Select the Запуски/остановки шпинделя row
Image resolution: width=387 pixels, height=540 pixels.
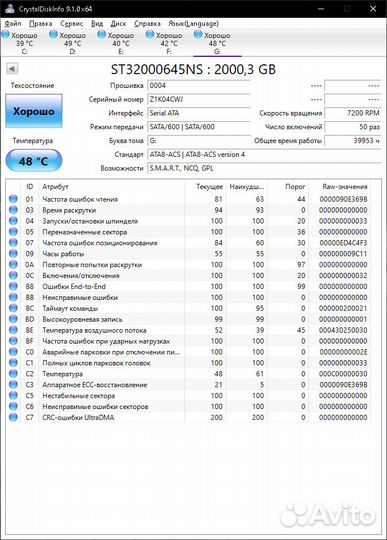click(188, 221)
